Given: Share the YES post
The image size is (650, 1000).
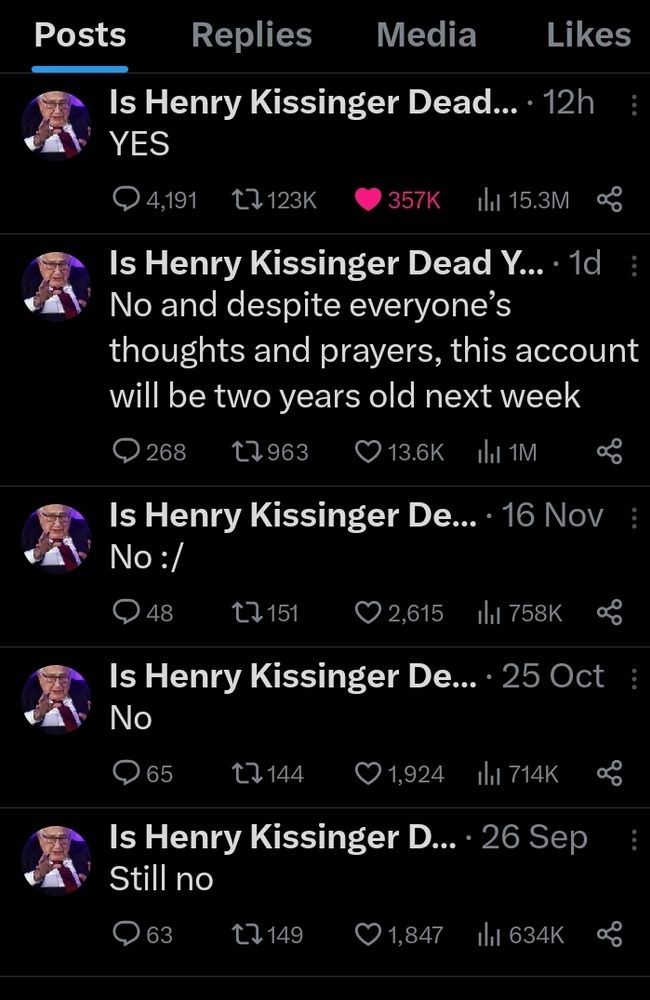Looking at the screenshot, I should pos(609,200).
